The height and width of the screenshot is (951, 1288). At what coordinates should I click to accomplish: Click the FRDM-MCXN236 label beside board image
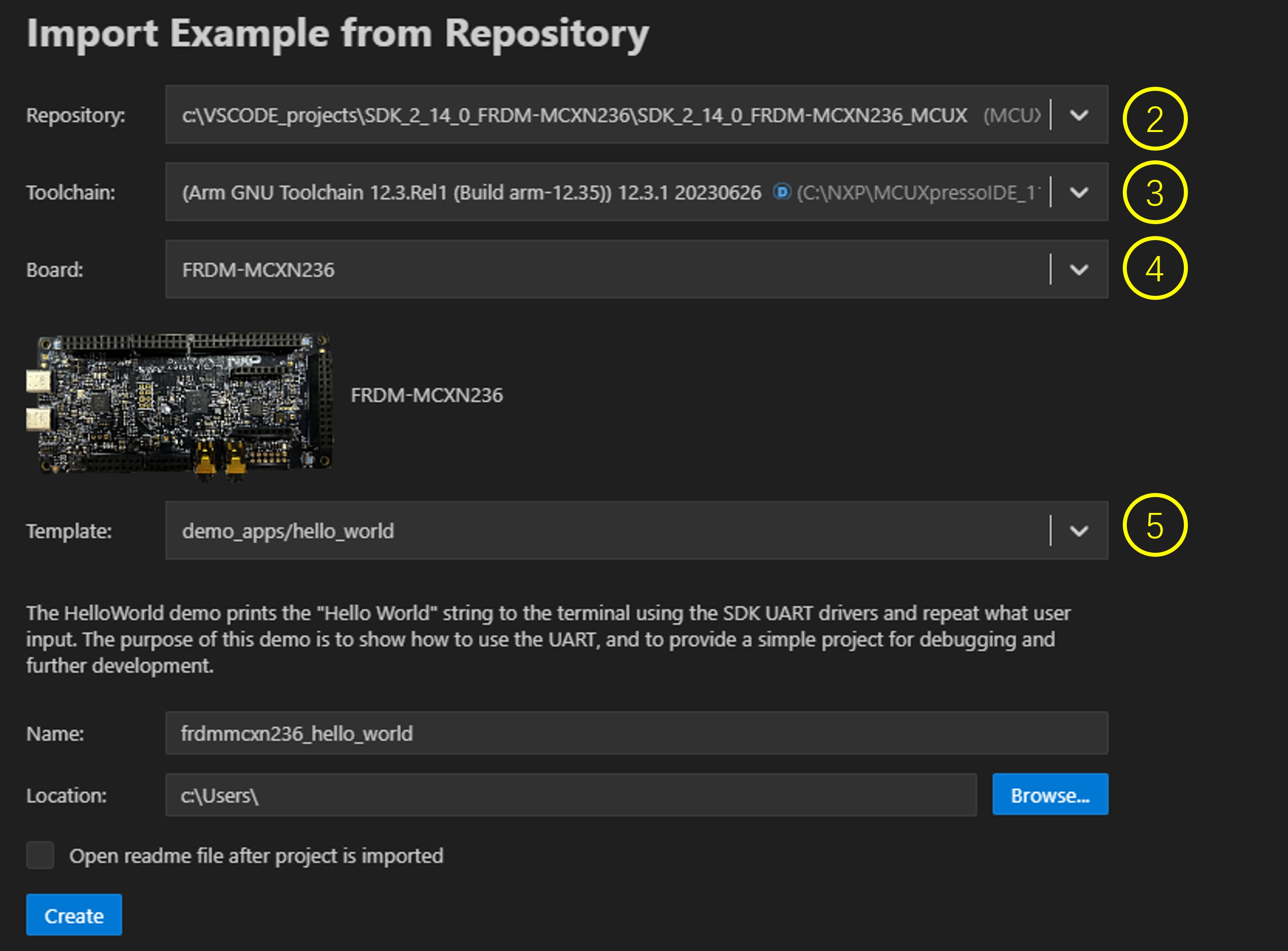[427, 396]
